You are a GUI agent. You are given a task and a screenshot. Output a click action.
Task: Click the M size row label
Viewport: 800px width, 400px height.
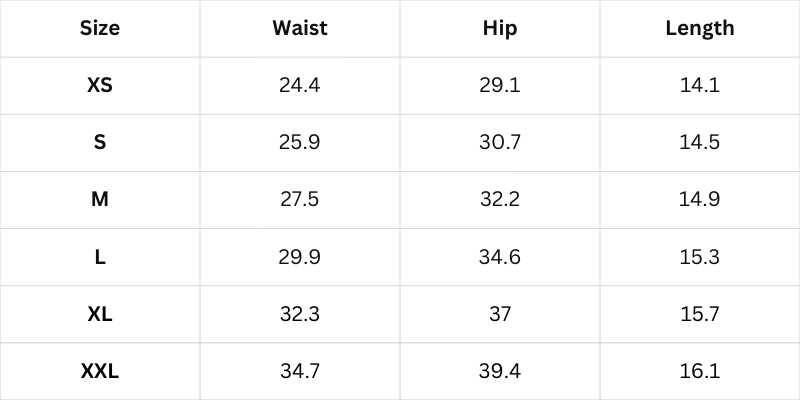pos(100,200)
